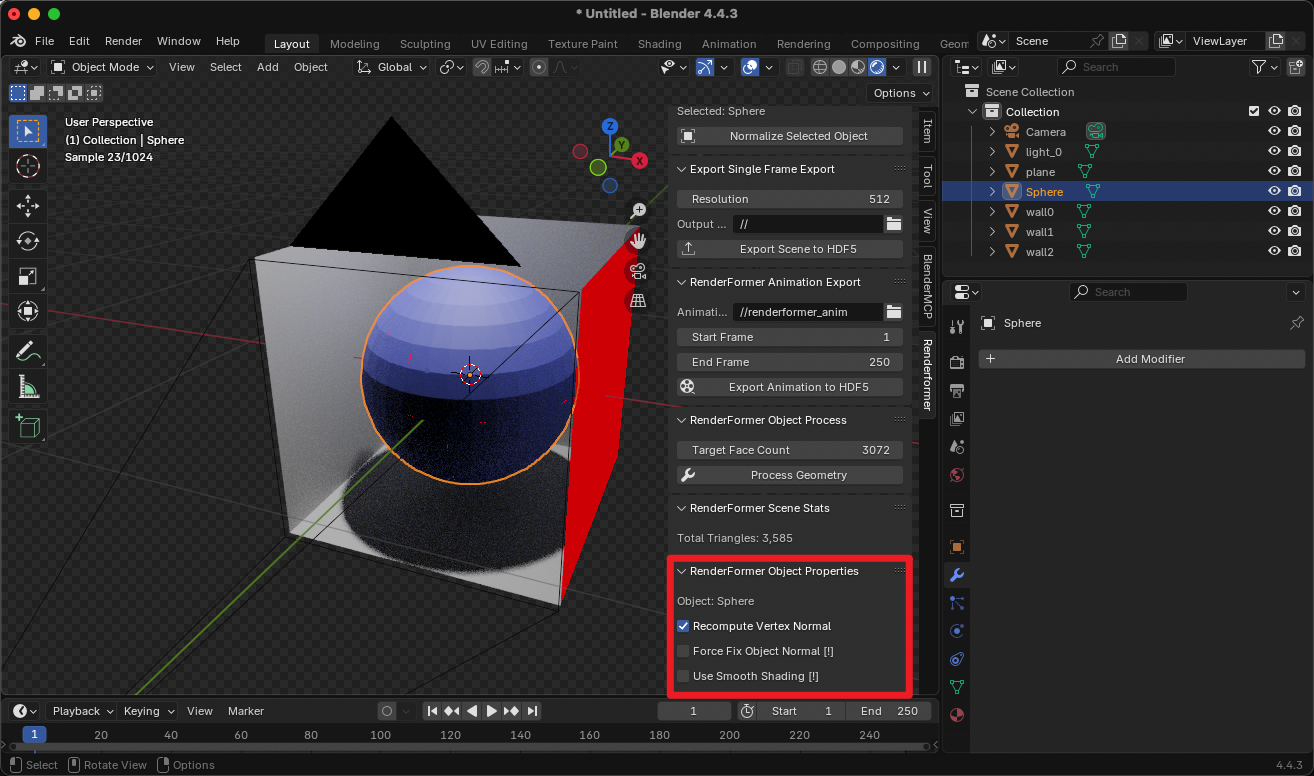This screenshot has height=776, width=1314.
Task: Collapse RenderFormer Animation Export panel
Action: pos(682,282)
